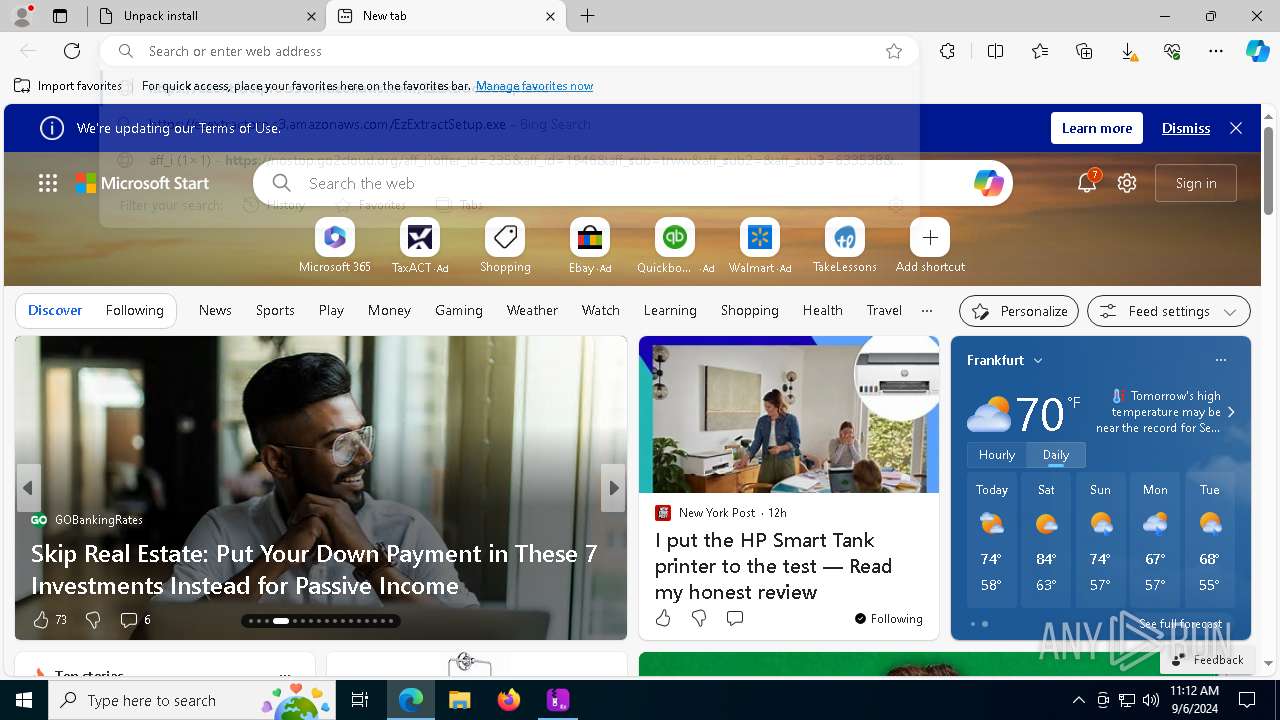The width and height of the screenshot is (1280, 720).
Task: Open page settings gear icon
Action: tap(1127, 183)
